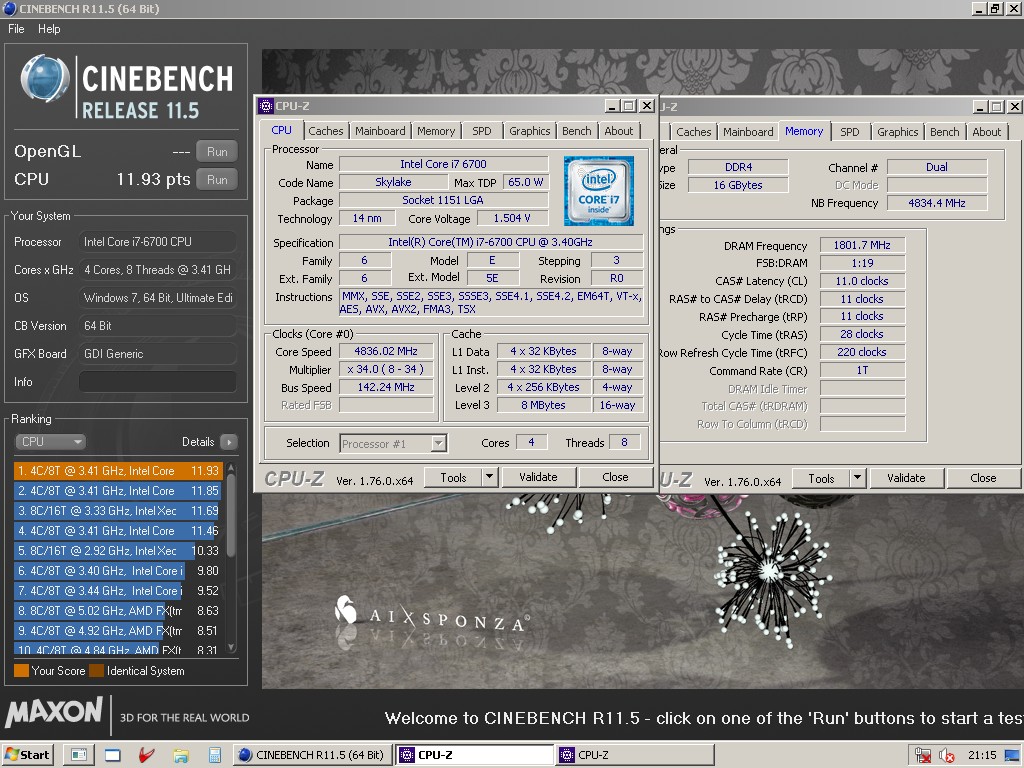The image size is (1024, 768).
Task: Switch to Graphics tab in front CPU-Z
Action: (x=530, y=131)
